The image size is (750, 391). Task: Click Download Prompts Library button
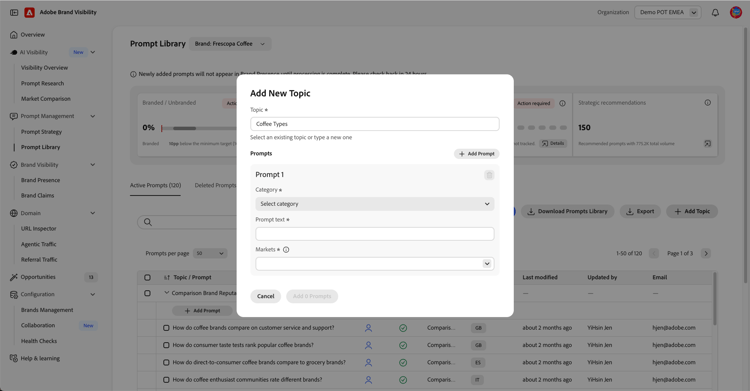(x=568, y=211)
